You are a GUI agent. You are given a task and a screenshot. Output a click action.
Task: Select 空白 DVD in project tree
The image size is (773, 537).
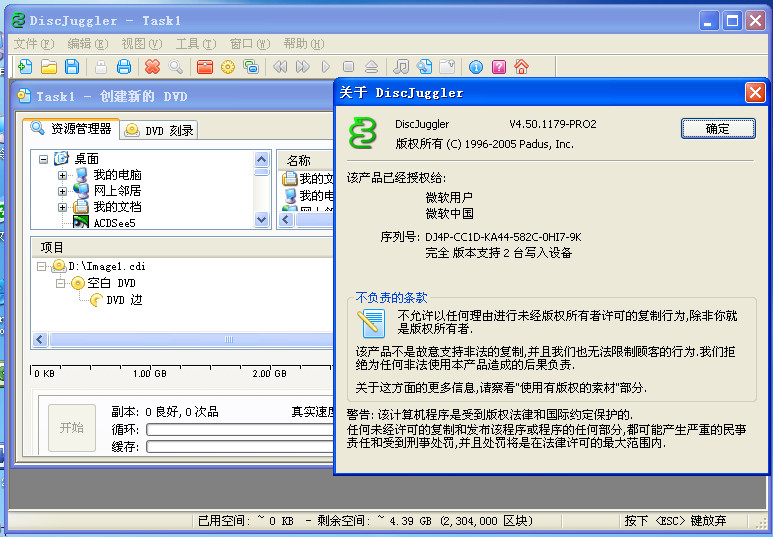(111, 283)
